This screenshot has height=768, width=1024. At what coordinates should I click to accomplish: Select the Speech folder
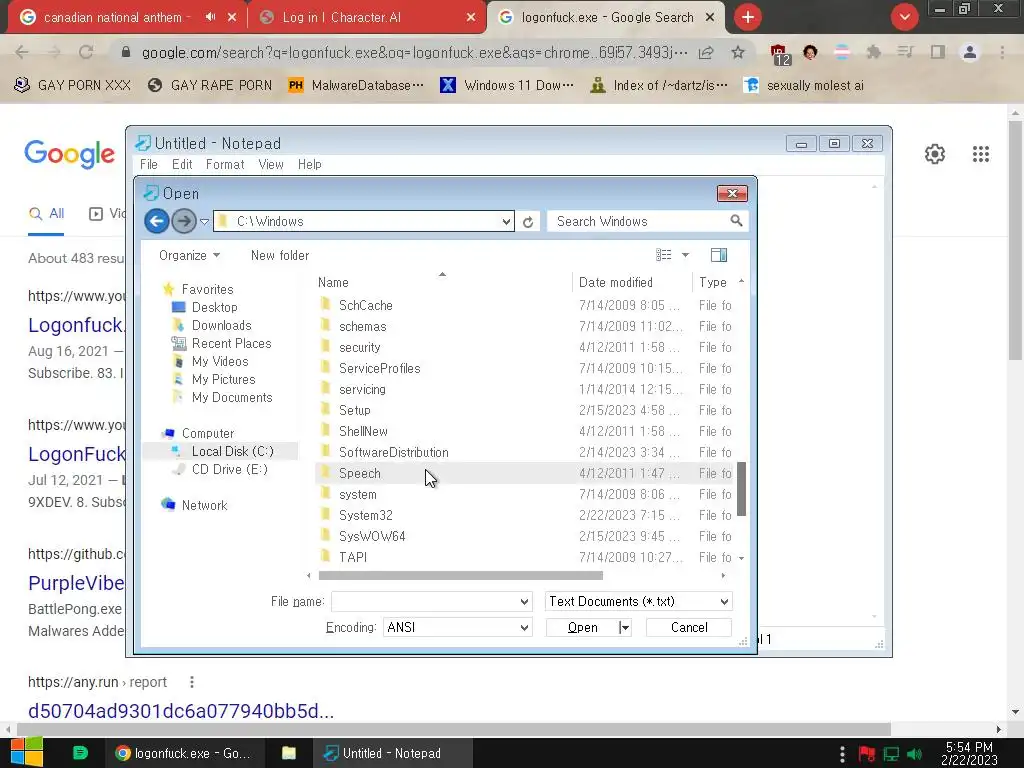(359, 473)
